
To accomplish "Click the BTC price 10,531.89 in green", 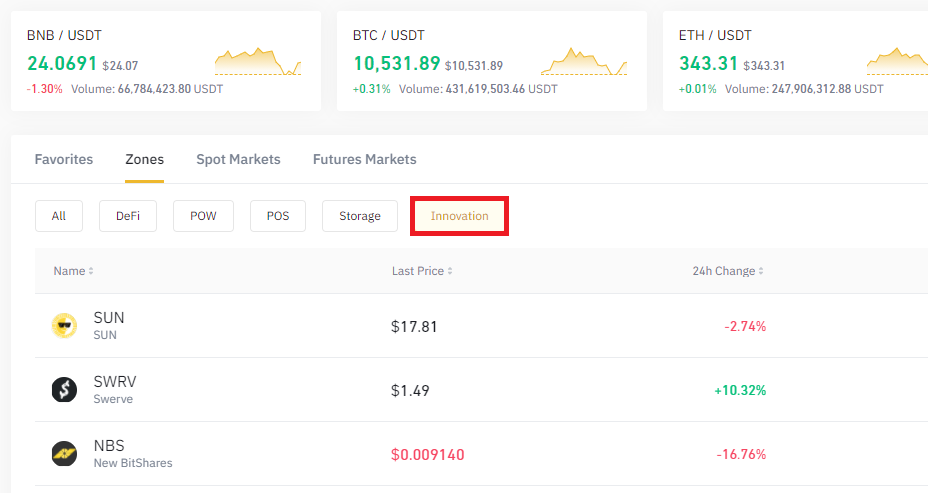I will pyautogui.click(x=397, y=63).
